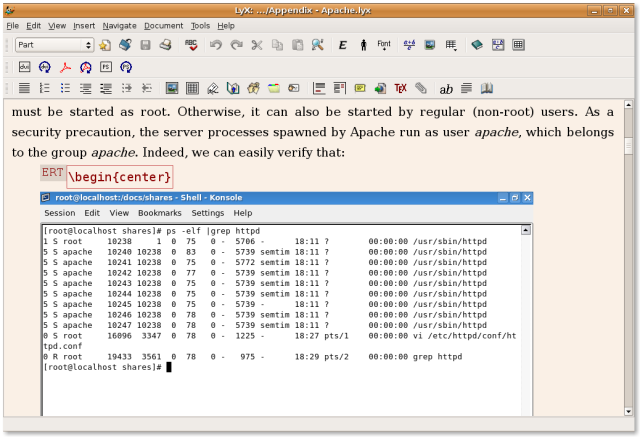Click the spellcheck ABC icon
Image resolution: width=640 pixels, height=437 pixels.
[x=191, y=45]
